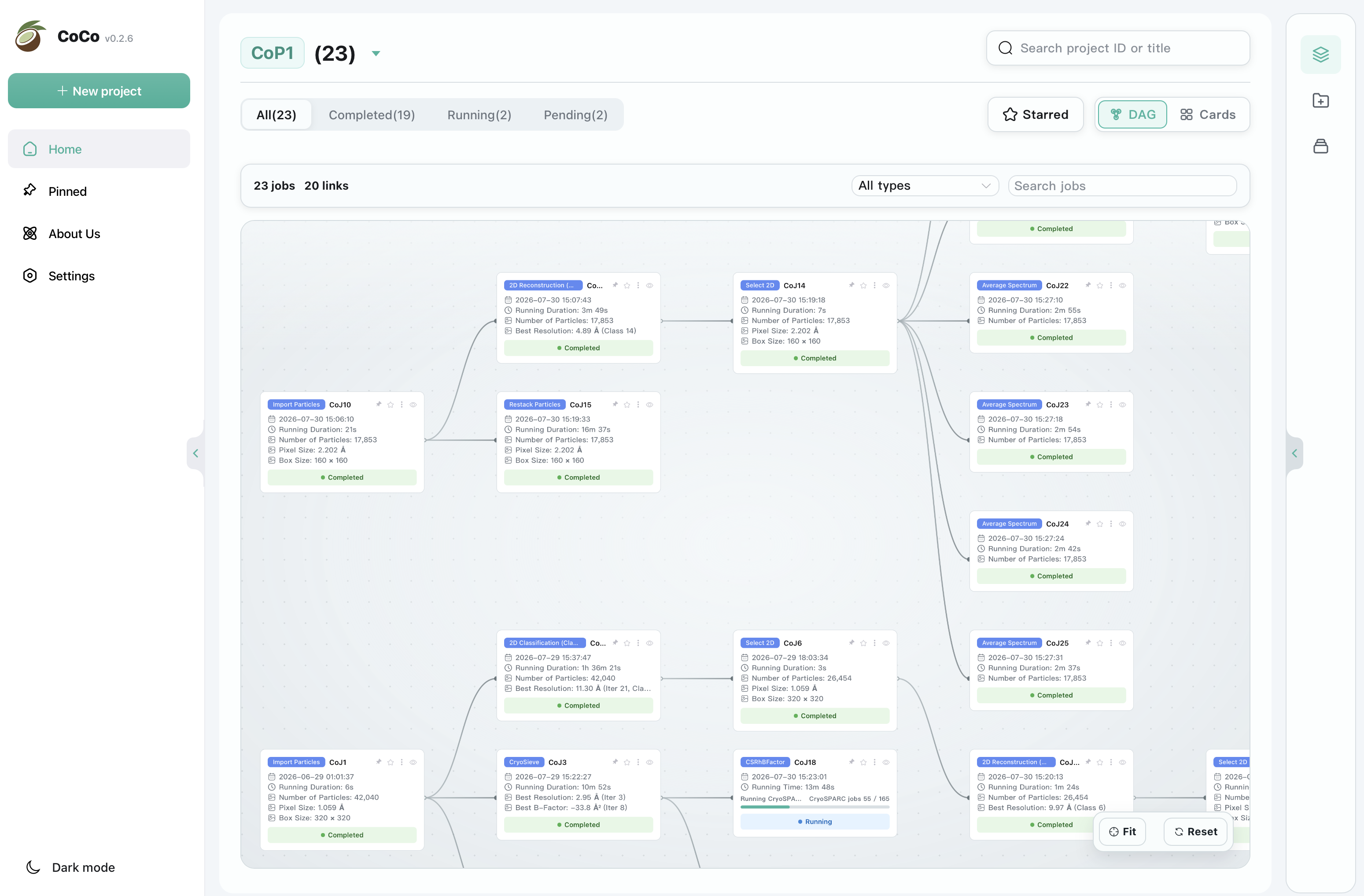Click the CSRhBFactor type tag
This screenshot has width=1364, height=896.
[x=764, y=762]
